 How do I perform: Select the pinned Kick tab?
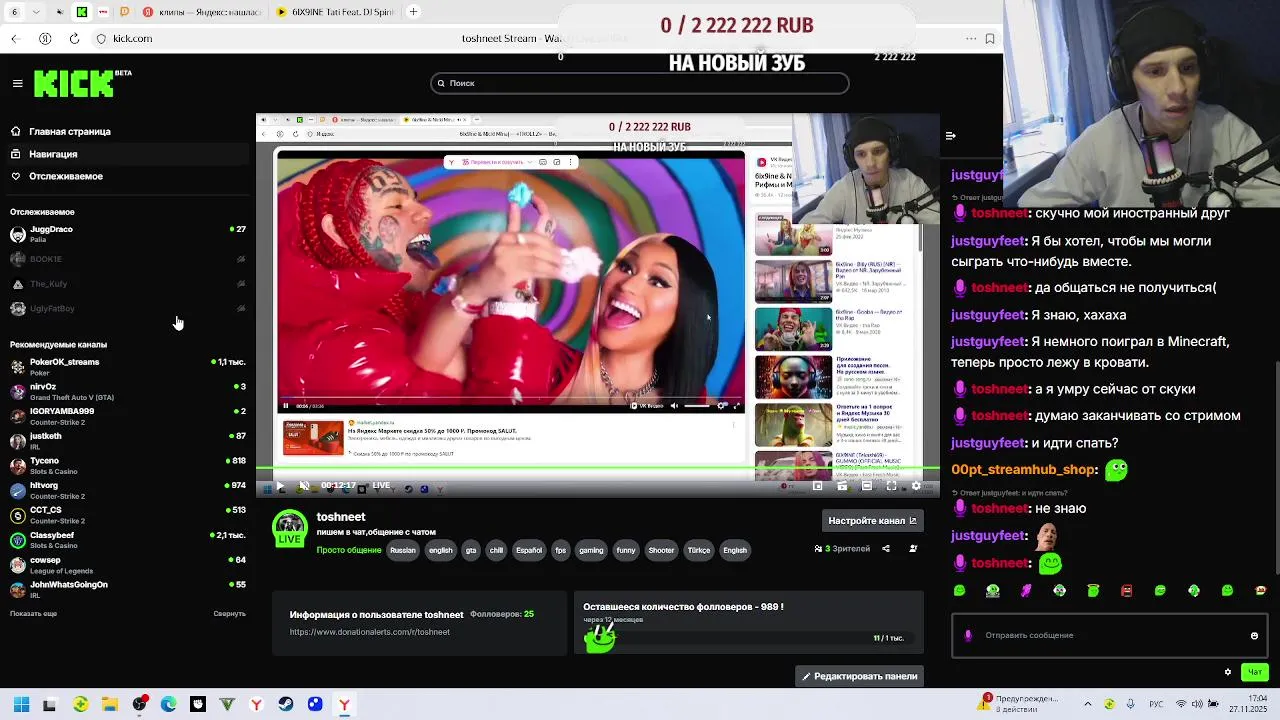click(82, 12)
